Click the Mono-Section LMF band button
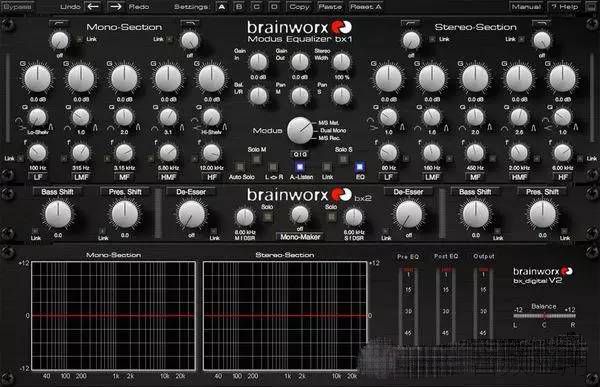 pyautogui.click(x=81, y=177)
